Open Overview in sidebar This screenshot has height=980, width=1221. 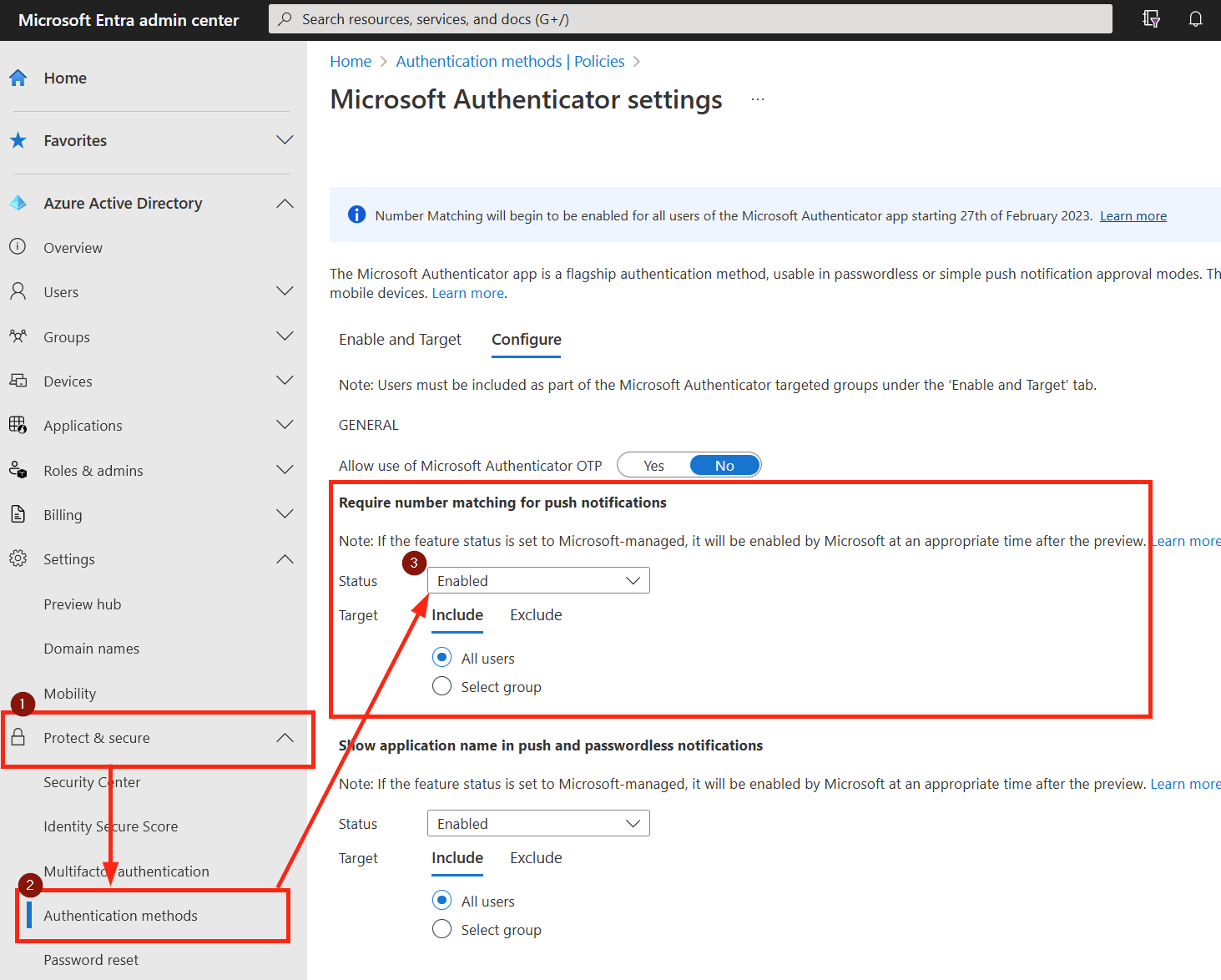(x=73, y=248)
